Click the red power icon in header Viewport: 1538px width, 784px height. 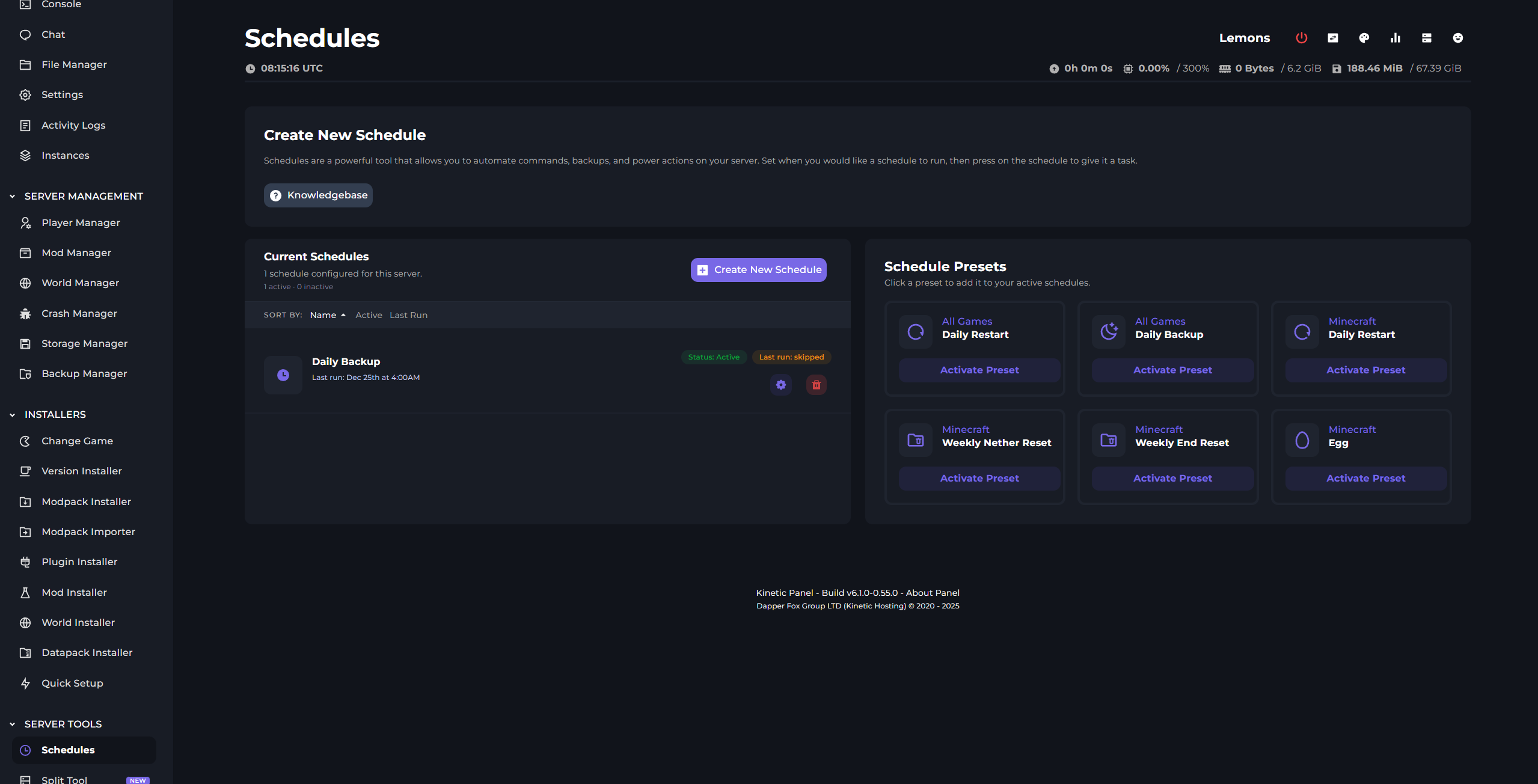tap(1301, 38)
